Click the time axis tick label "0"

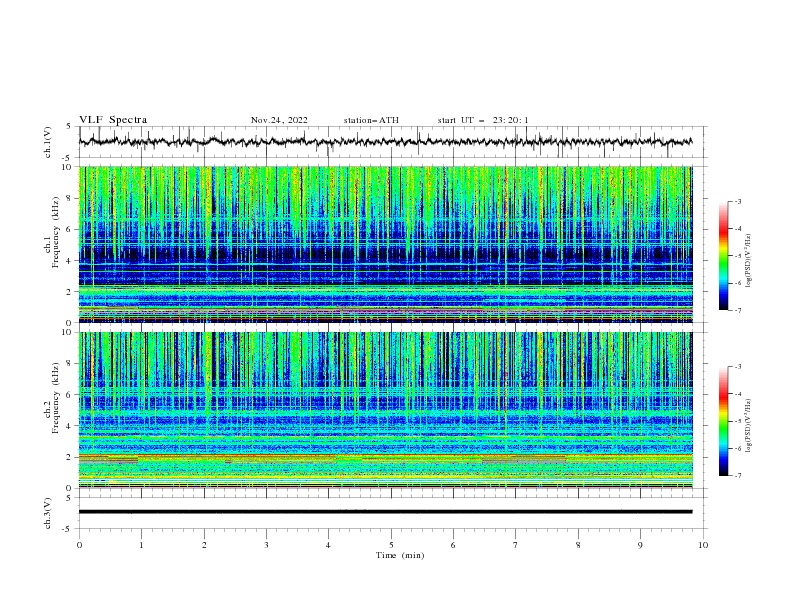[79, 545]
